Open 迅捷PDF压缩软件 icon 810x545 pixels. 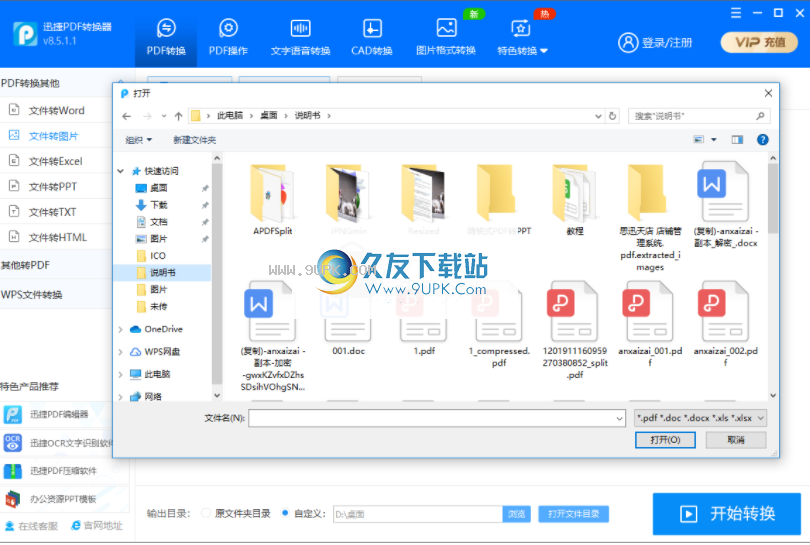coord(13,471)
